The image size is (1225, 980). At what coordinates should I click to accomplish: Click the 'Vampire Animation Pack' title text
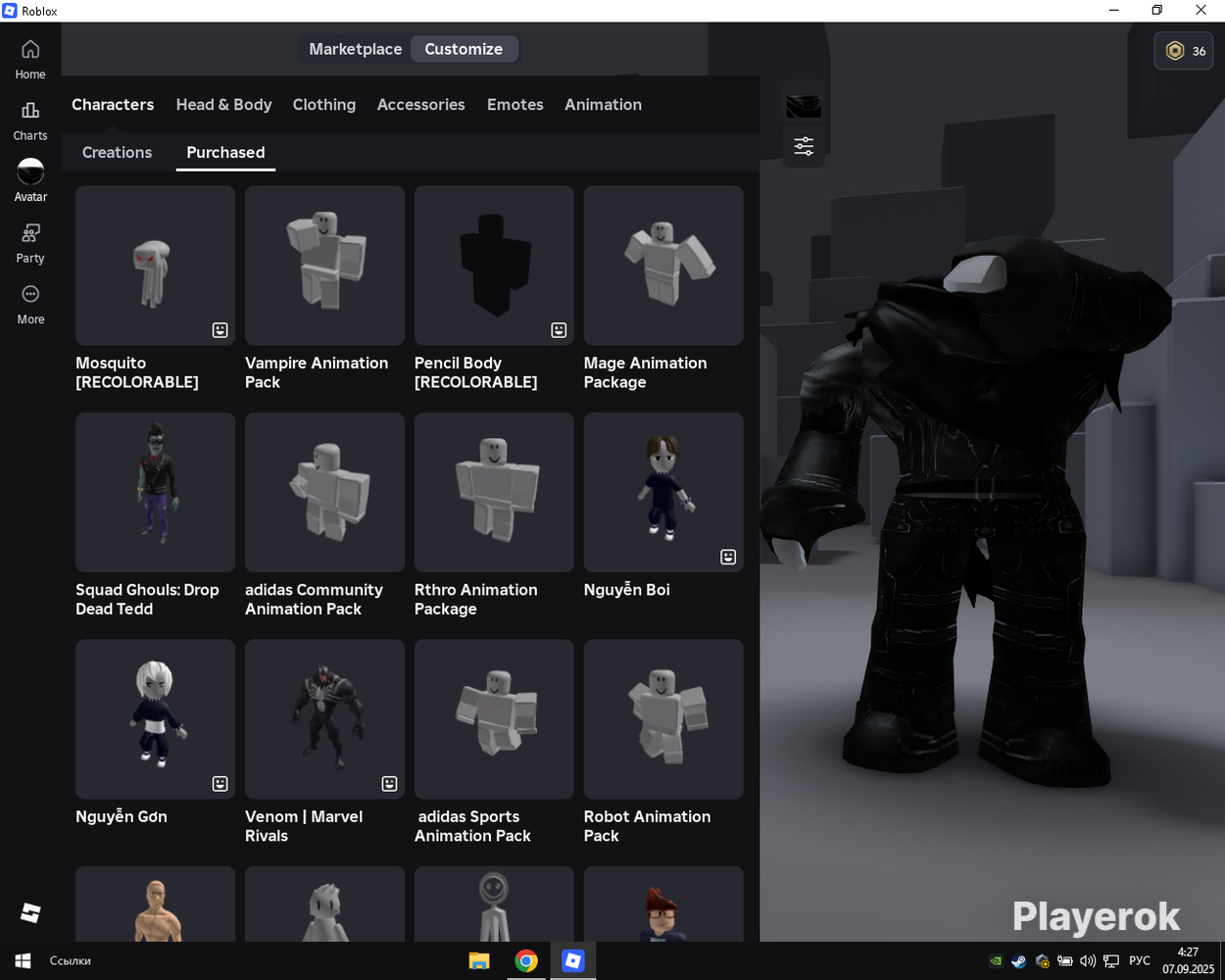317,372
